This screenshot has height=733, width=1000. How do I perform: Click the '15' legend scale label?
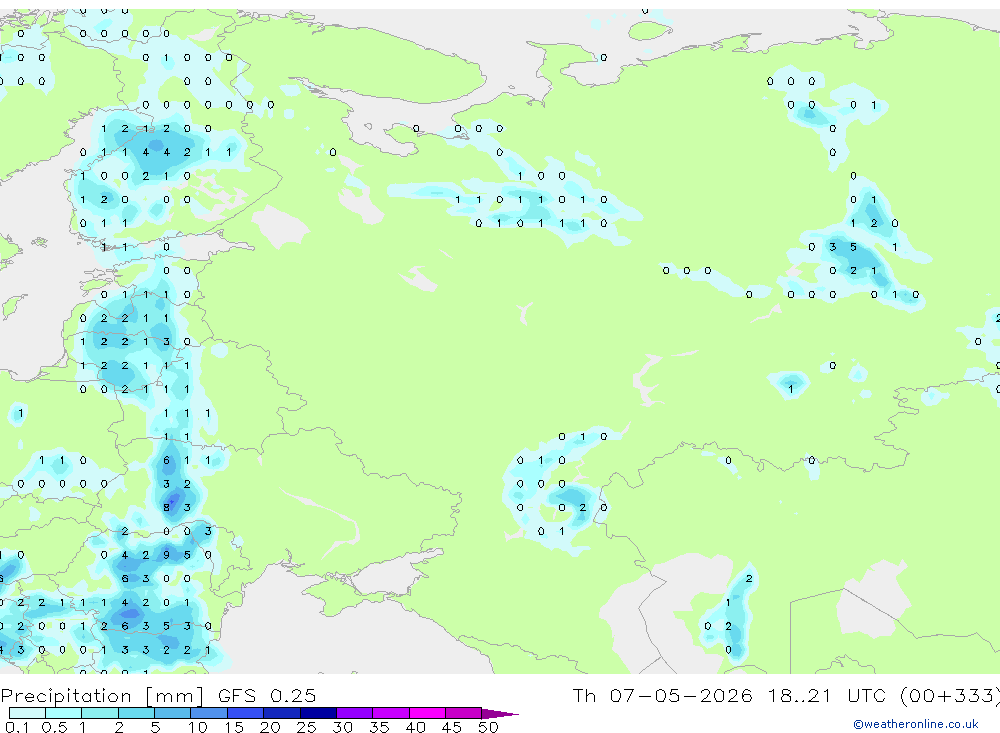tap(233, 727)
